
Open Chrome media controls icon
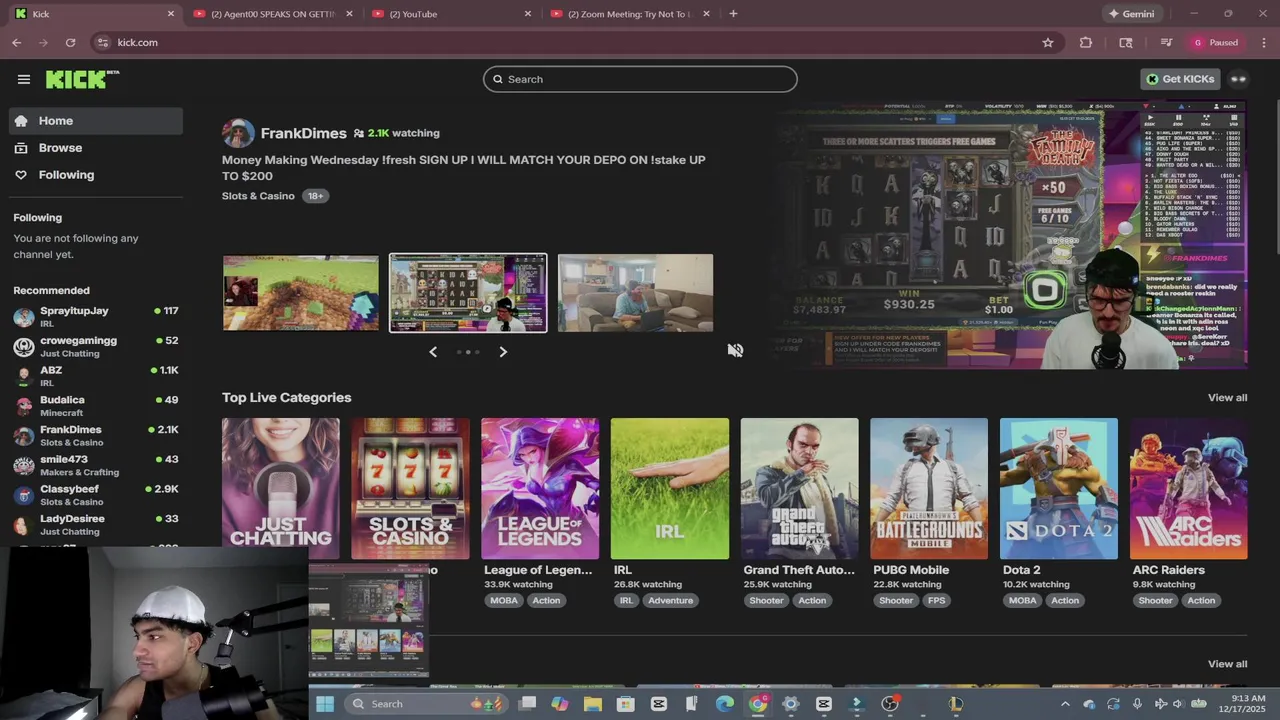point(1166,43)
